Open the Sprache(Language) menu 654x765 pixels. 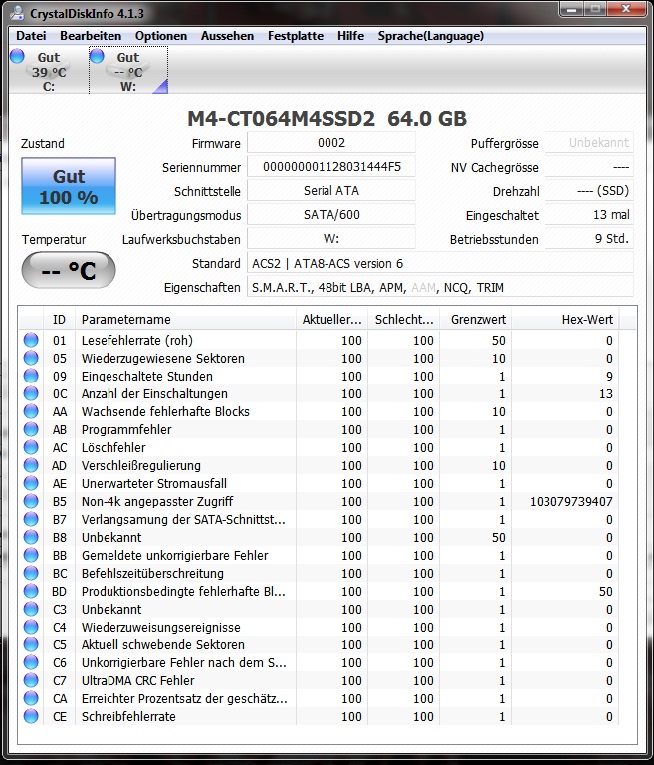tap(430, 36)
